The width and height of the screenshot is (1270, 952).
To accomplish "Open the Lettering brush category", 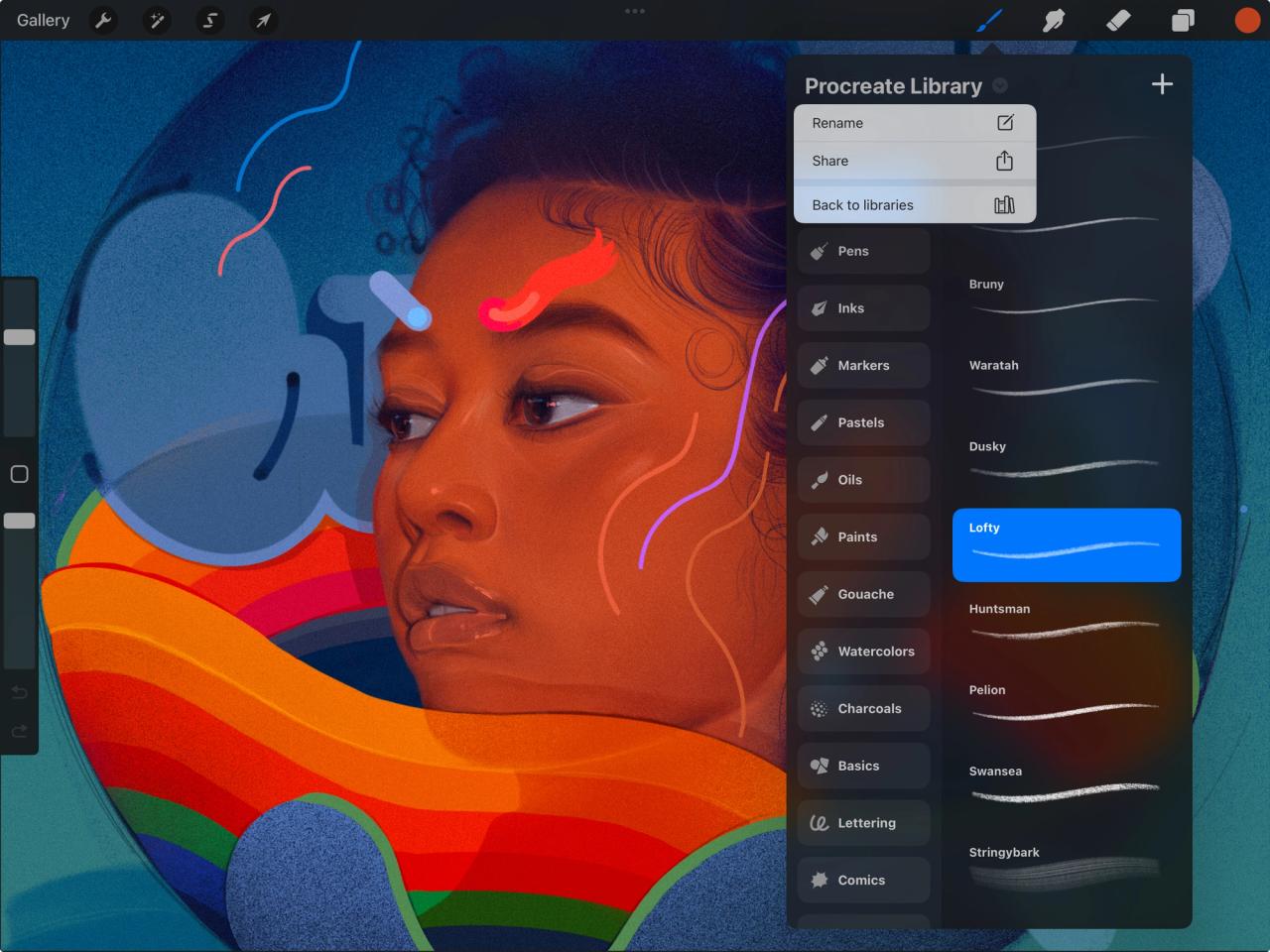I will tap(862, 822).
